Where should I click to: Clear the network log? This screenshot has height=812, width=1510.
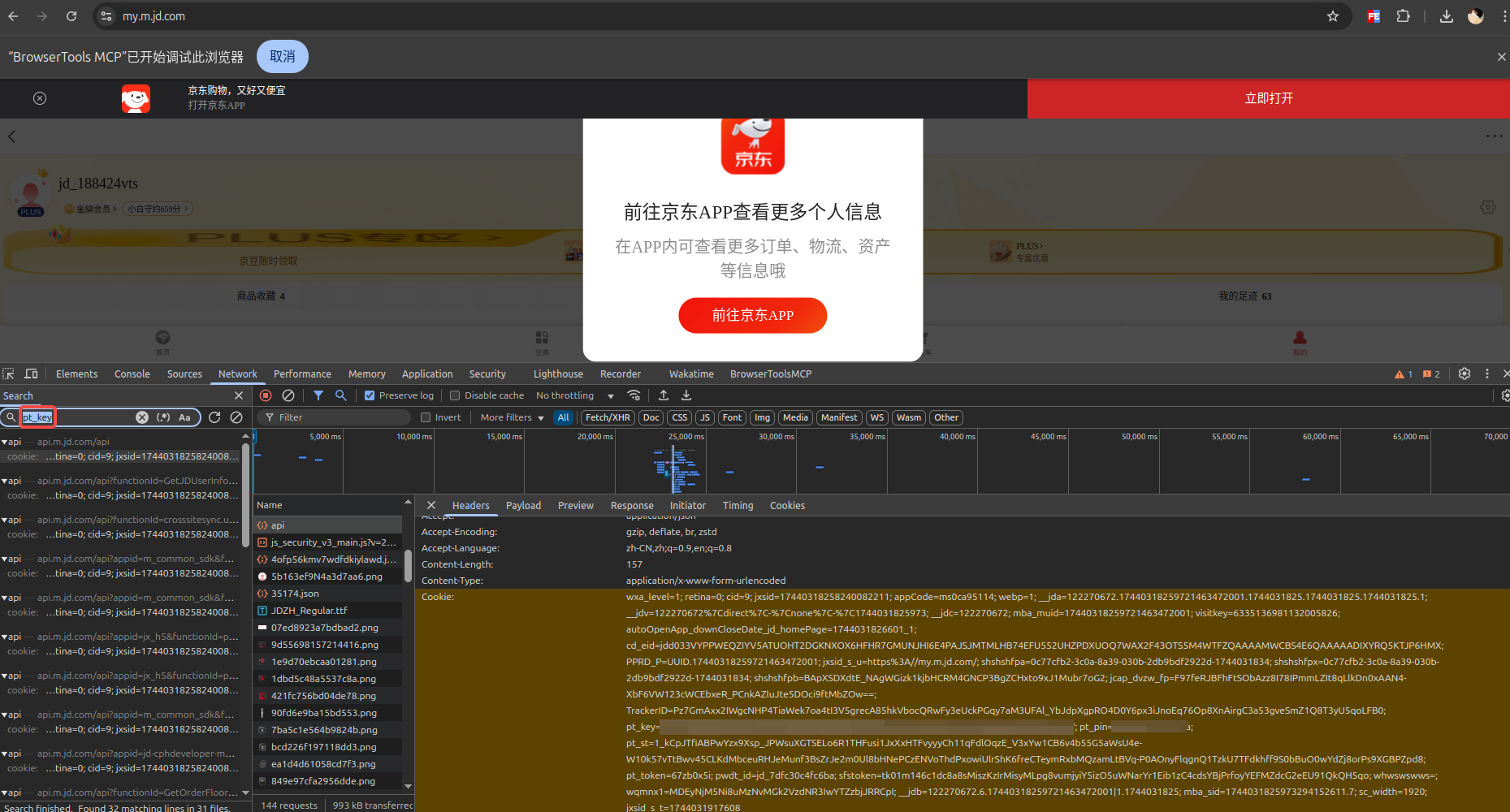tap(288, 395)
